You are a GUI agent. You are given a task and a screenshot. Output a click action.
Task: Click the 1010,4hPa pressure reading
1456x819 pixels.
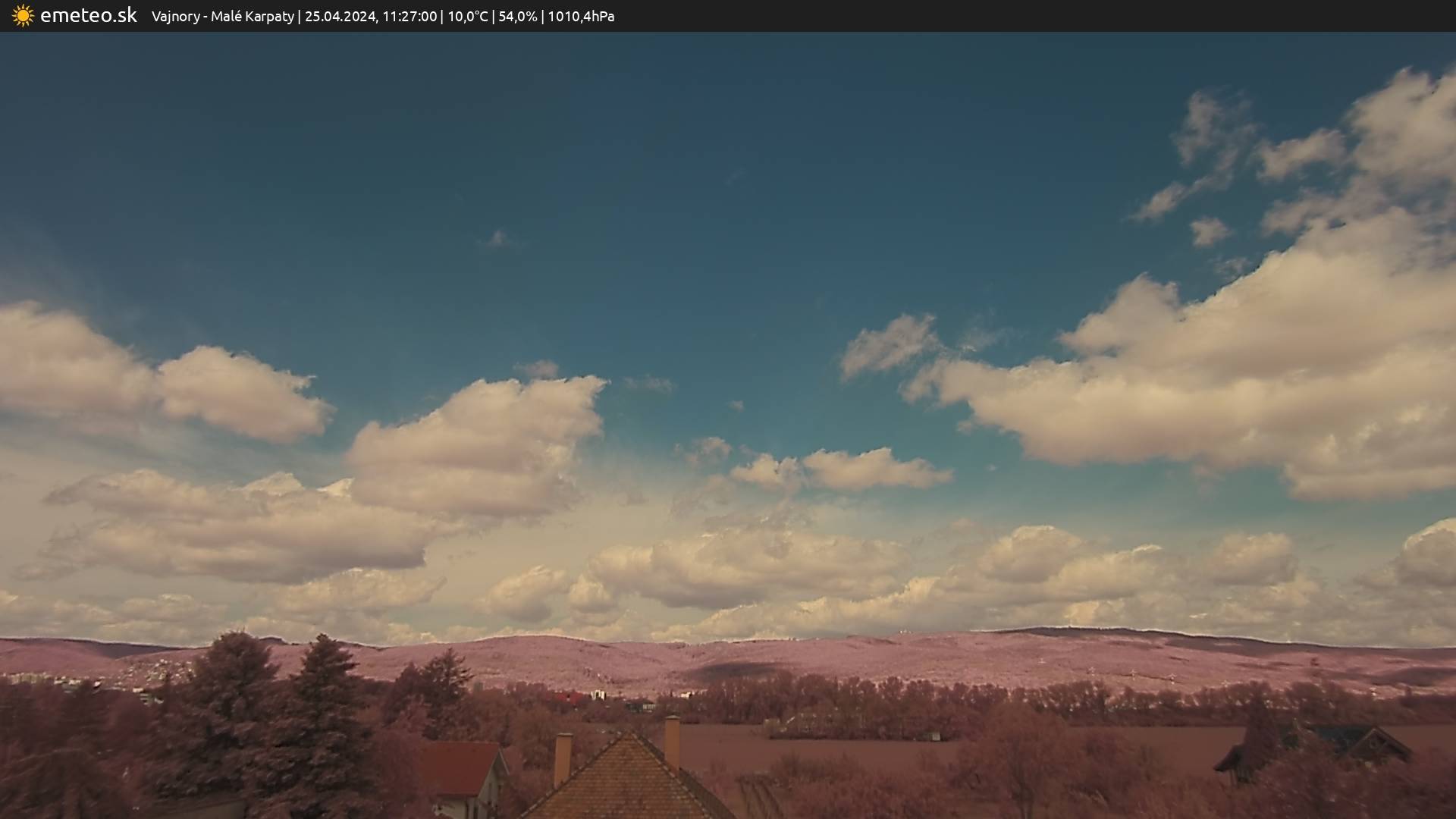pyautogui.click(x=581, y=17)
